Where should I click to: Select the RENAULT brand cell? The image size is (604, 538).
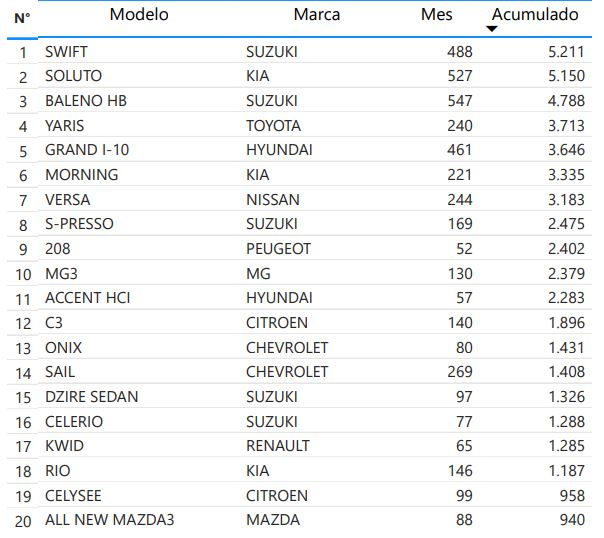[278, 446]
